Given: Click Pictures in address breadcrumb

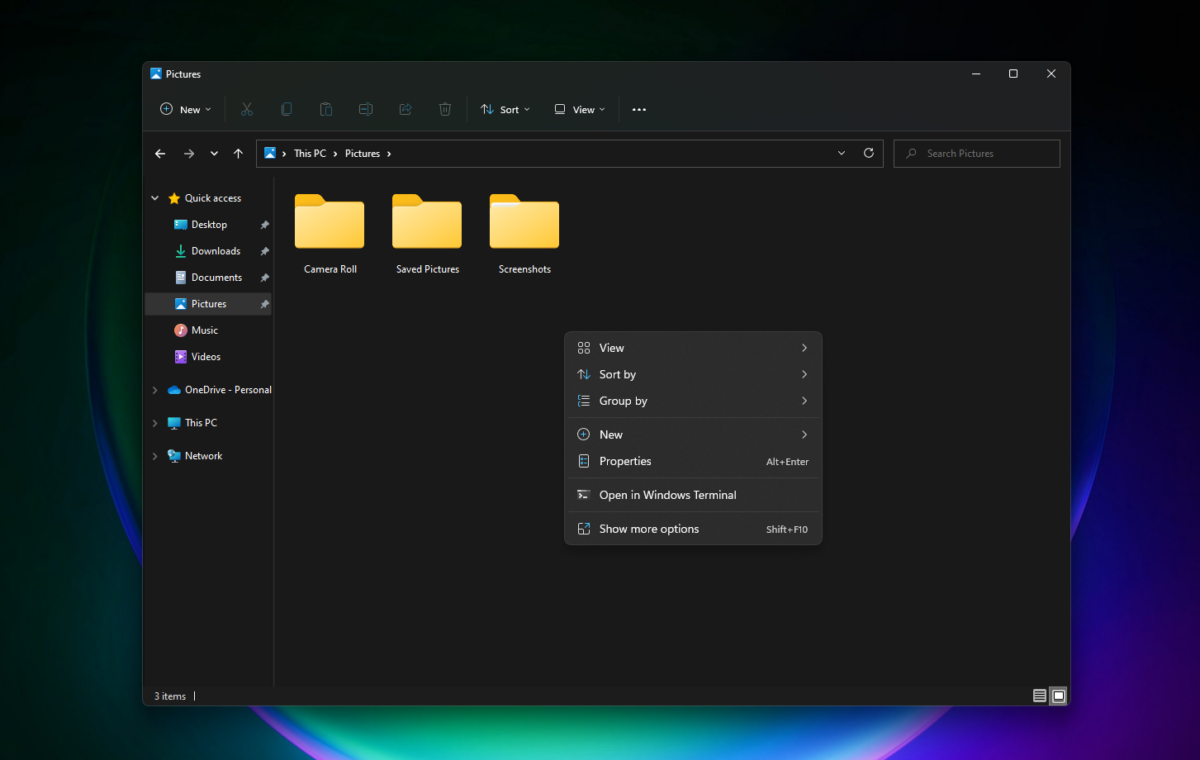Looking at the screenshot, I should click(363, 154).
